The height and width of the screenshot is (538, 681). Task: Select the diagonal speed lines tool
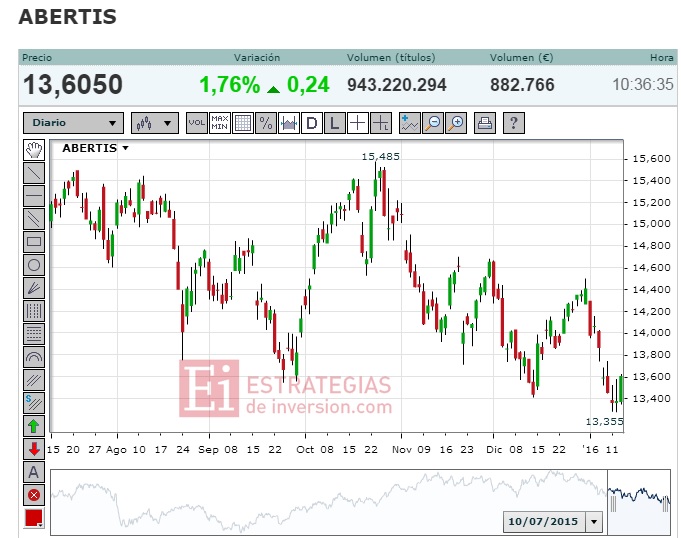tap(33, 380)
